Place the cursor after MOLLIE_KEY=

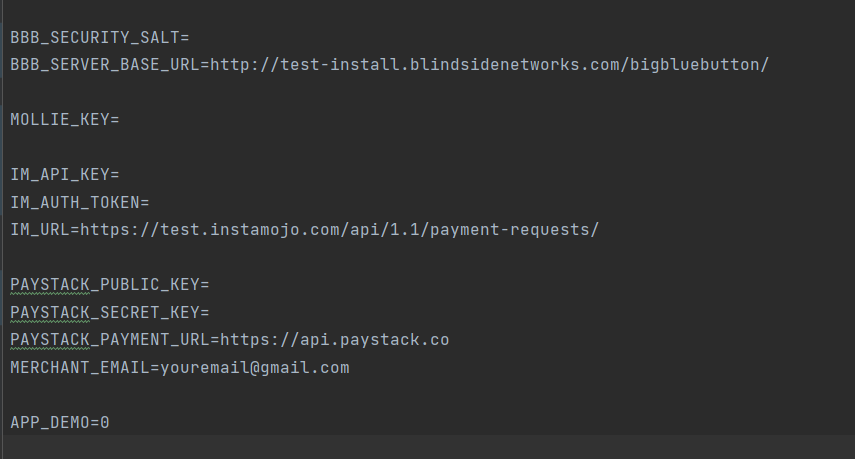click(120, 120)
